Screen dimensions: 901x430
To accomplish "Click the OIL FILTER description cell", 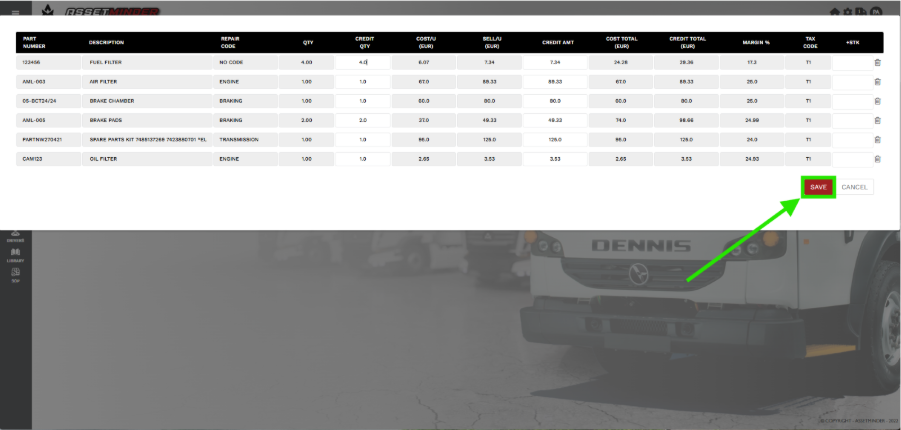I will coord(148,159).
